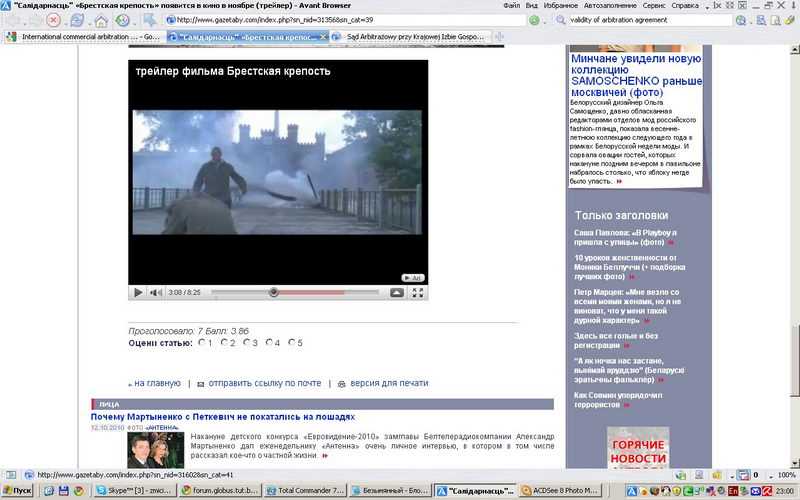Image resolution: width=800 pixels, height=500 pixels.
Task: Click in the validity of arbitration agreement search box
Action: (649, 20)
